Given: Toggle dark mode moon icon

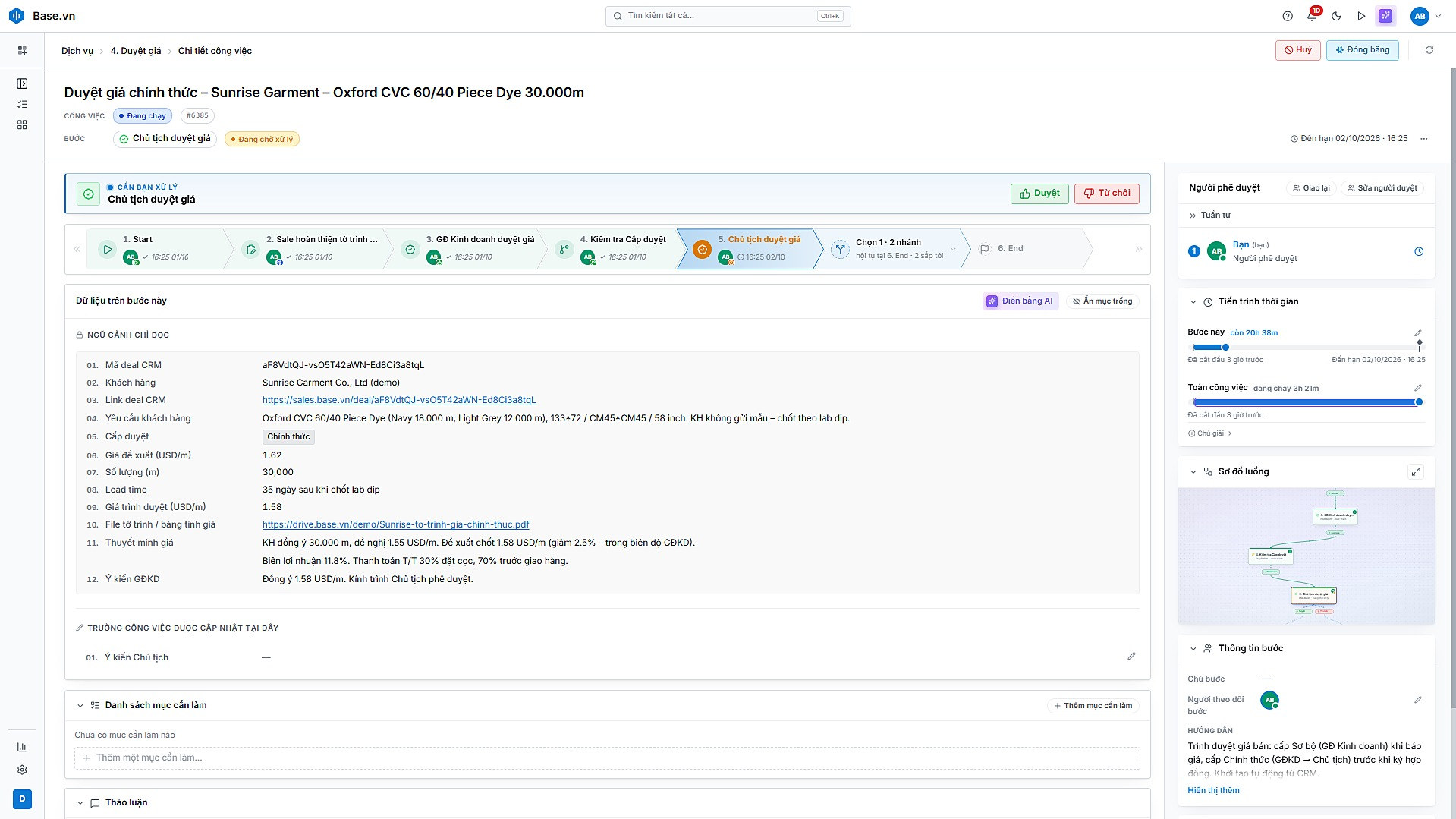Looking at the screenshot, I should (x=1337, y=16).
